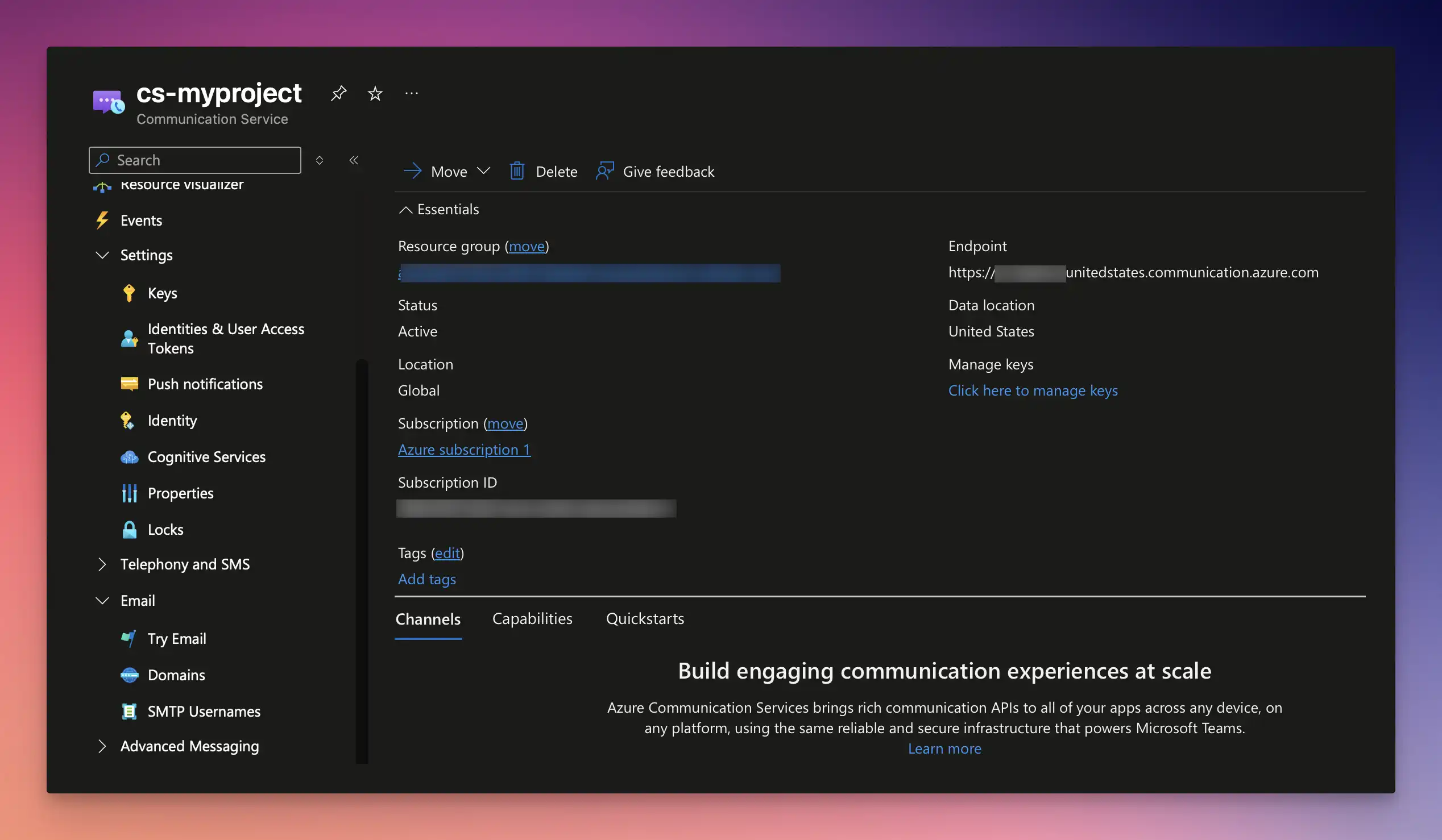Open the Keys settings item
The width and height of the screenshot is (1442, 840).
pos(163,293)
